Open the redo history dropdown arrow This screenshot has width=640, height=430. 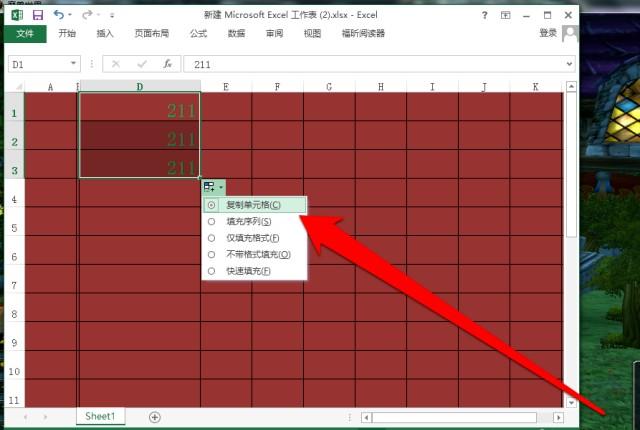[x=99, y=15]
